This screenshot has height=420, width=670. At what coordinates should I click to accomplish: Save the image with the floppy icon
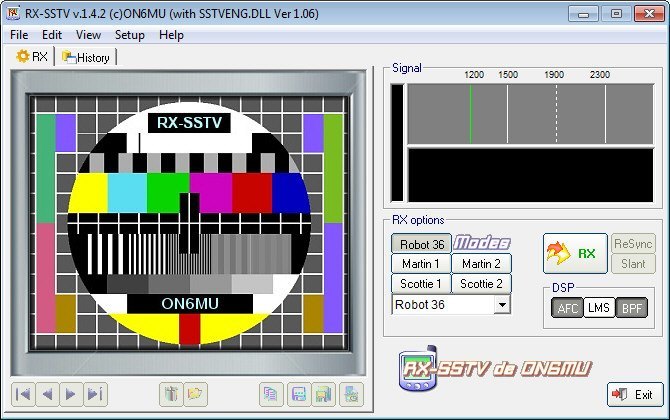(x=299, y=394)
